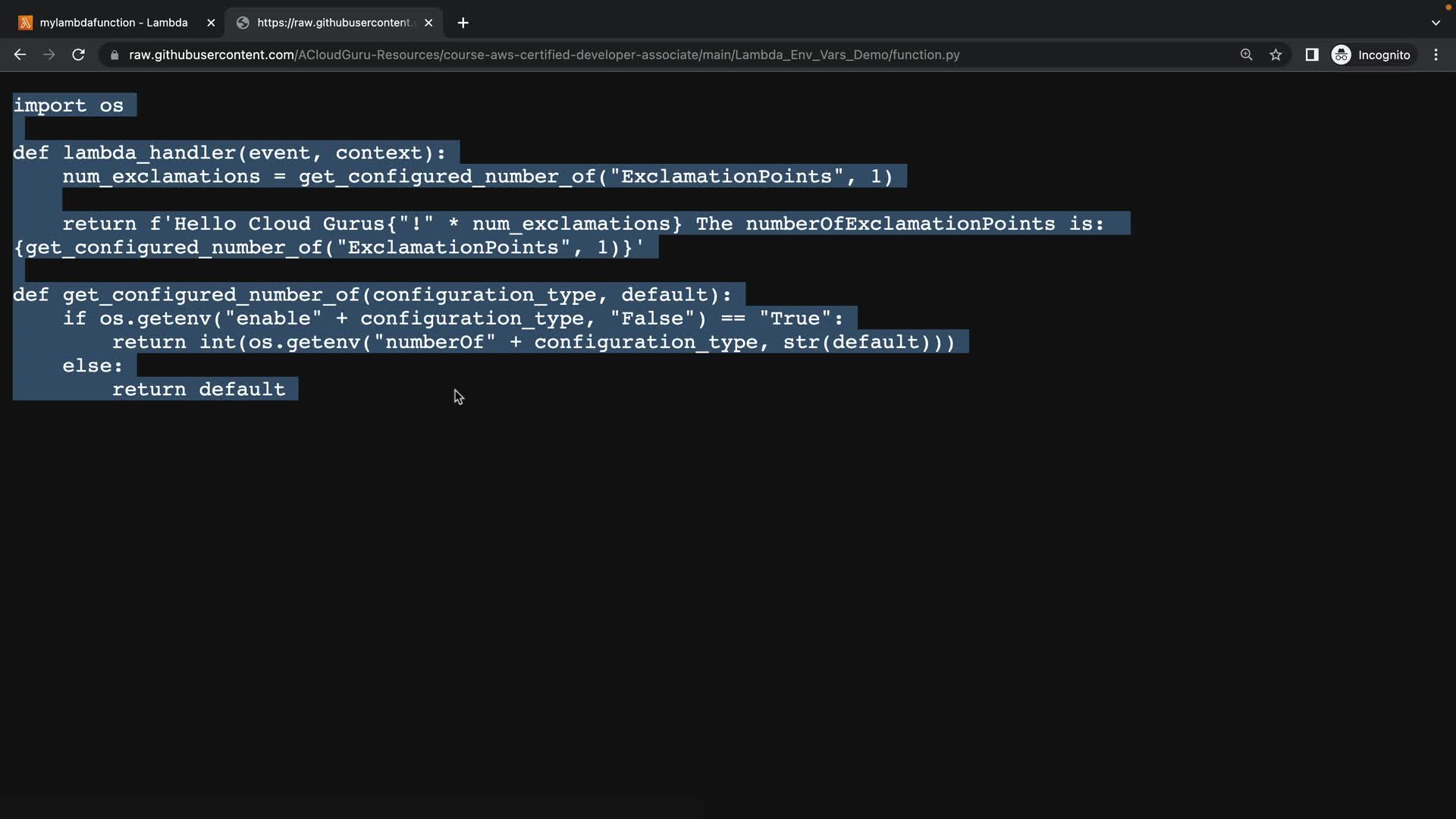
Task: Open a new browser tab
Action: (x=463, y=23)
